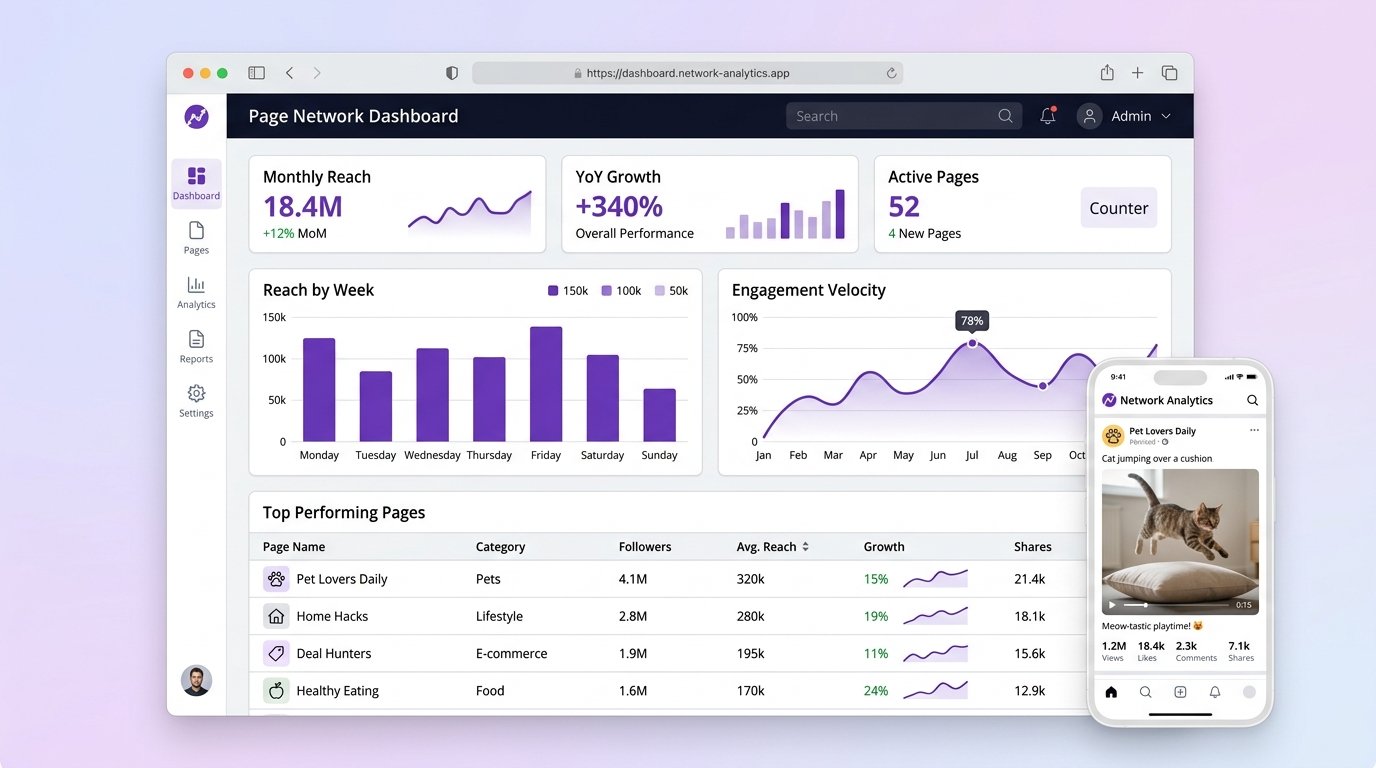Viewport: 1376px width, 768px height.
Task: Click the browser address bar URL
Action: click(x=688, y=73)
